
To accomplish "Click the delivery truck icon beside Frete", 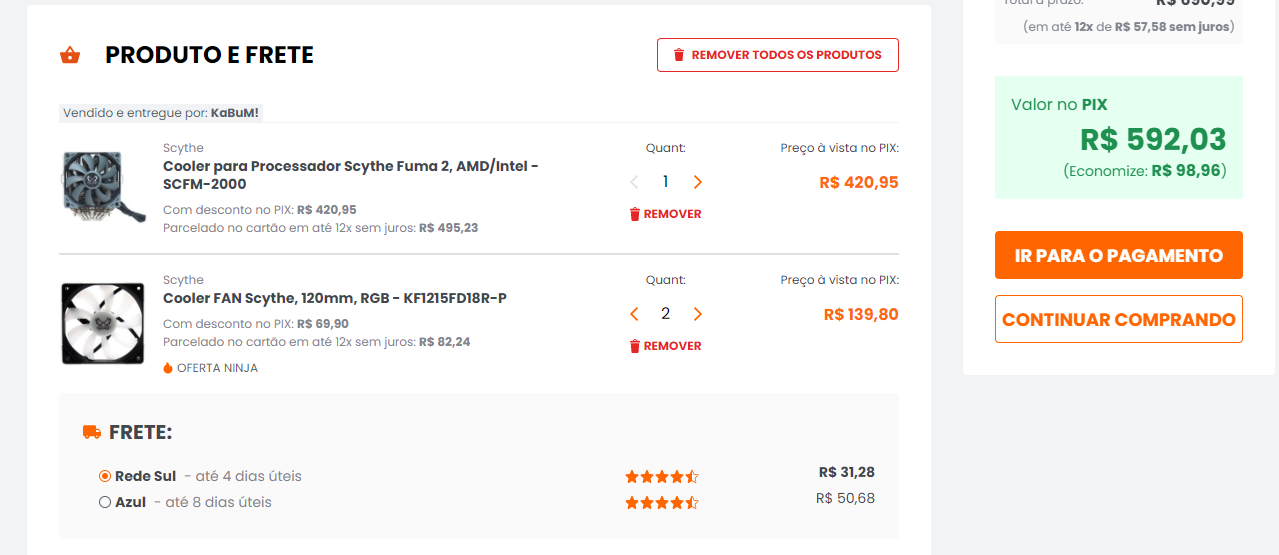I will (92, 432).
